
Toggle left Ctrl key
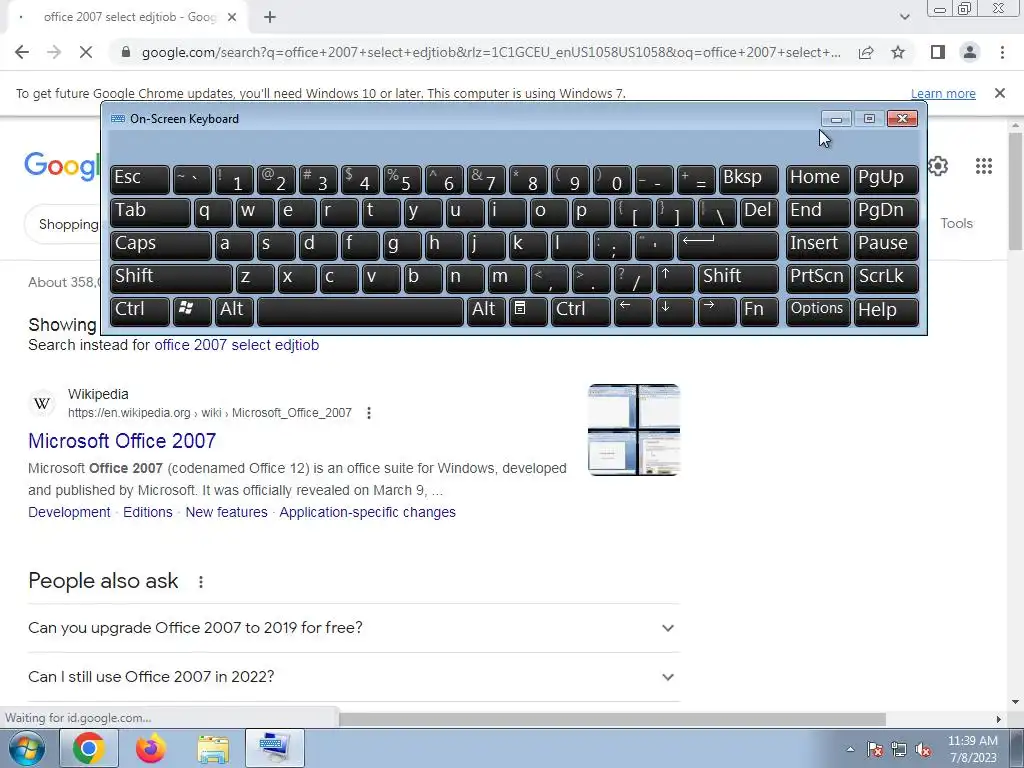[x=140, y=311]
